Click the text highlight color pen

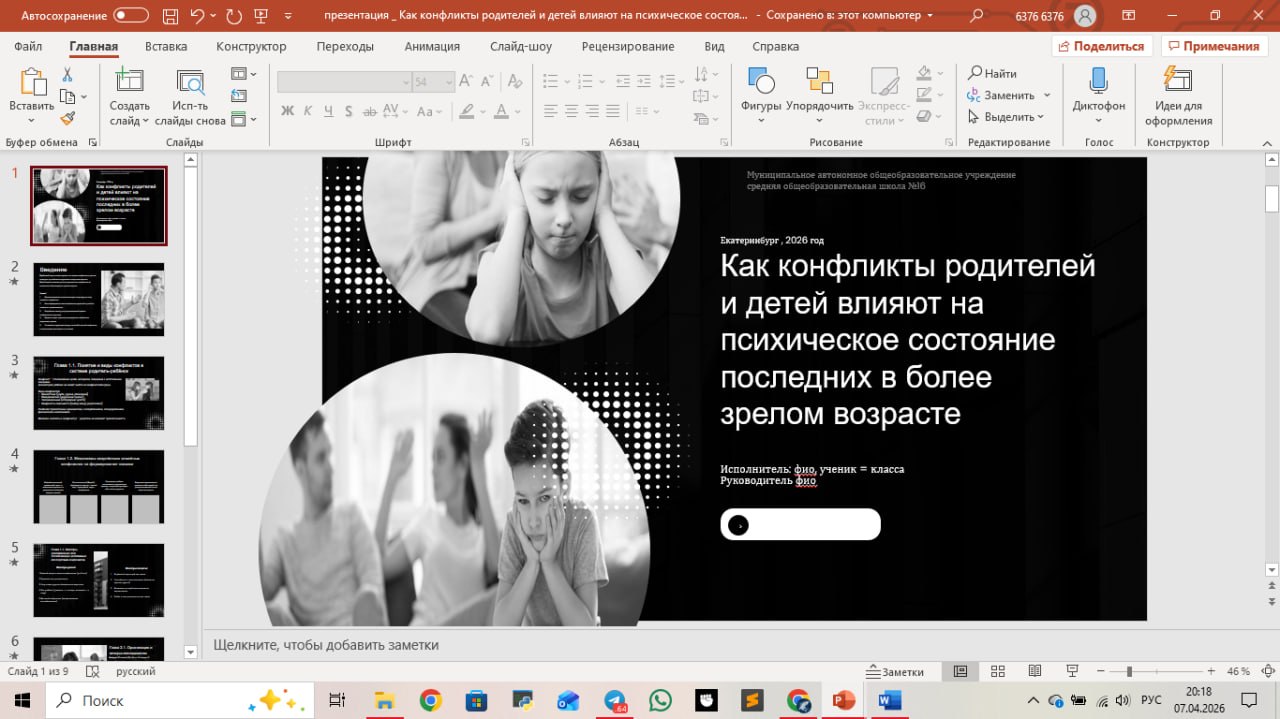coord(466,111)
